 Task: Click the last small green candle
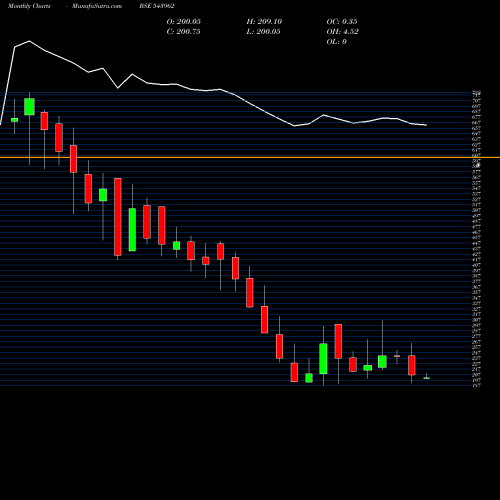click(427, 378)
